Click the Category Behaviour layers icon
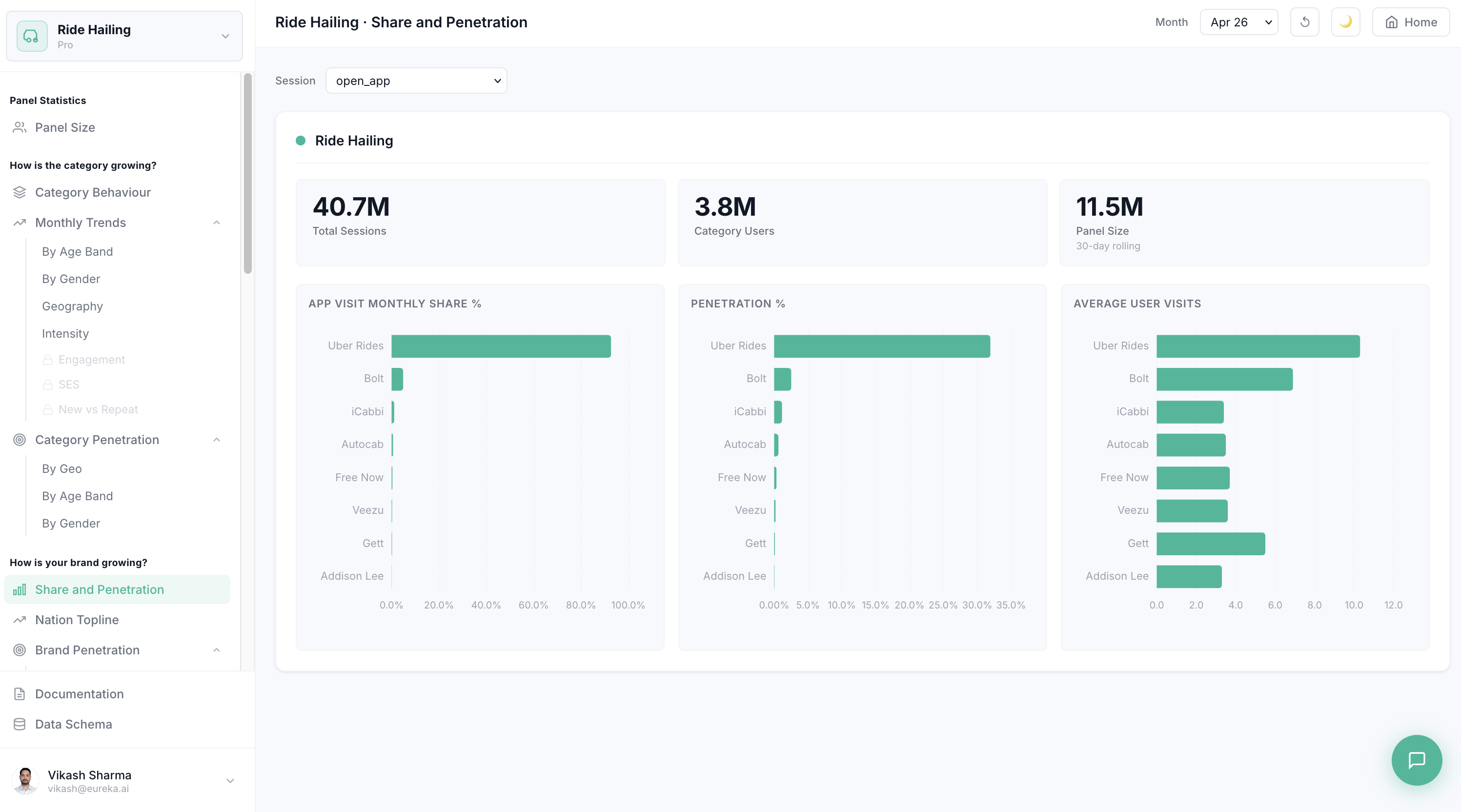The width and height of the screenshot is (1461, 812). click(x=20, y=192)
